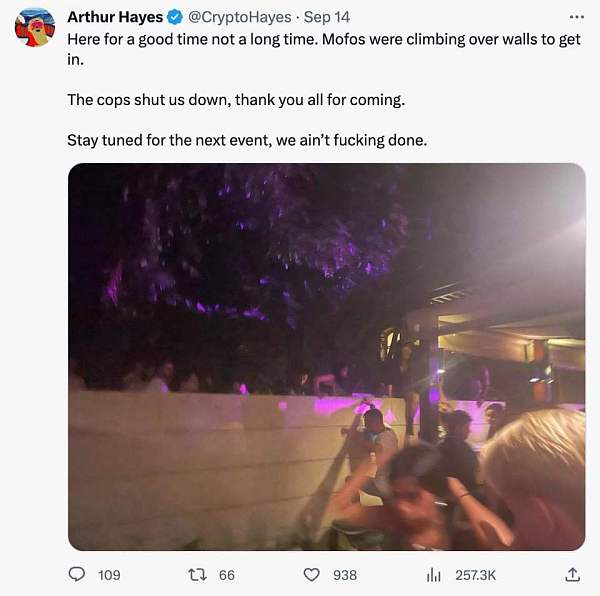Open the Arthur Hayes display name link
Image resolution: width=600 pixels, height=596 pixels.
tap(114, 17)
